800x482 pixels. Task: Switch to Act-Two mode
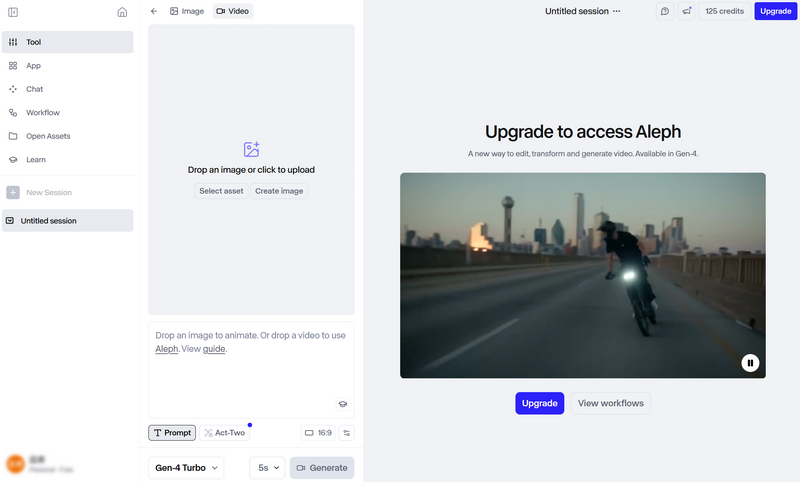[224, 433]
